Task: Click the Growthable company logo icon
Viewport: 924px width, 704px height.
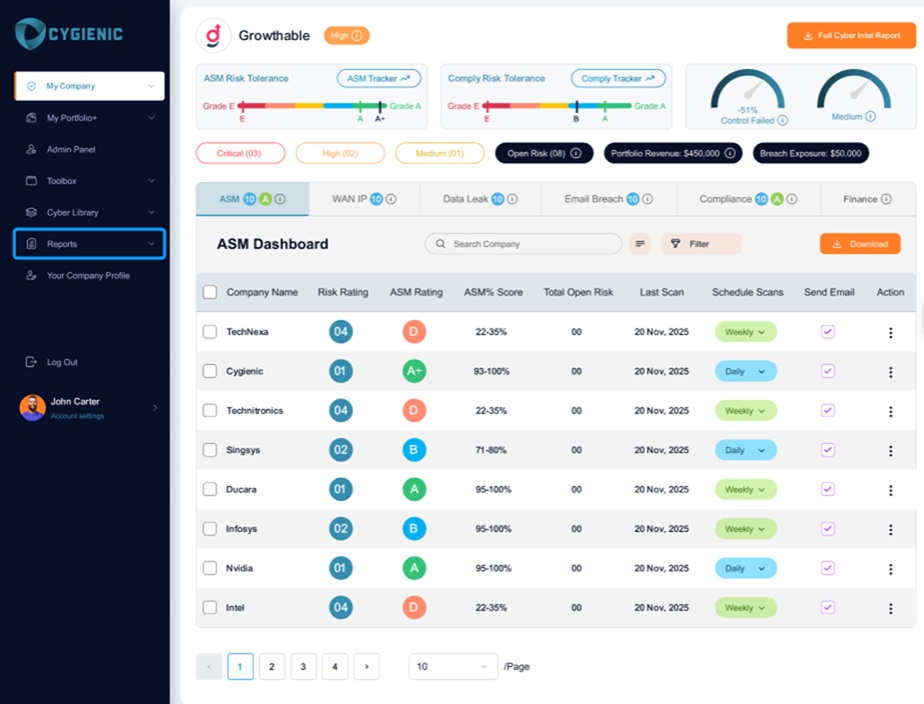Action: pyautogui.click(x=213, y=35)
